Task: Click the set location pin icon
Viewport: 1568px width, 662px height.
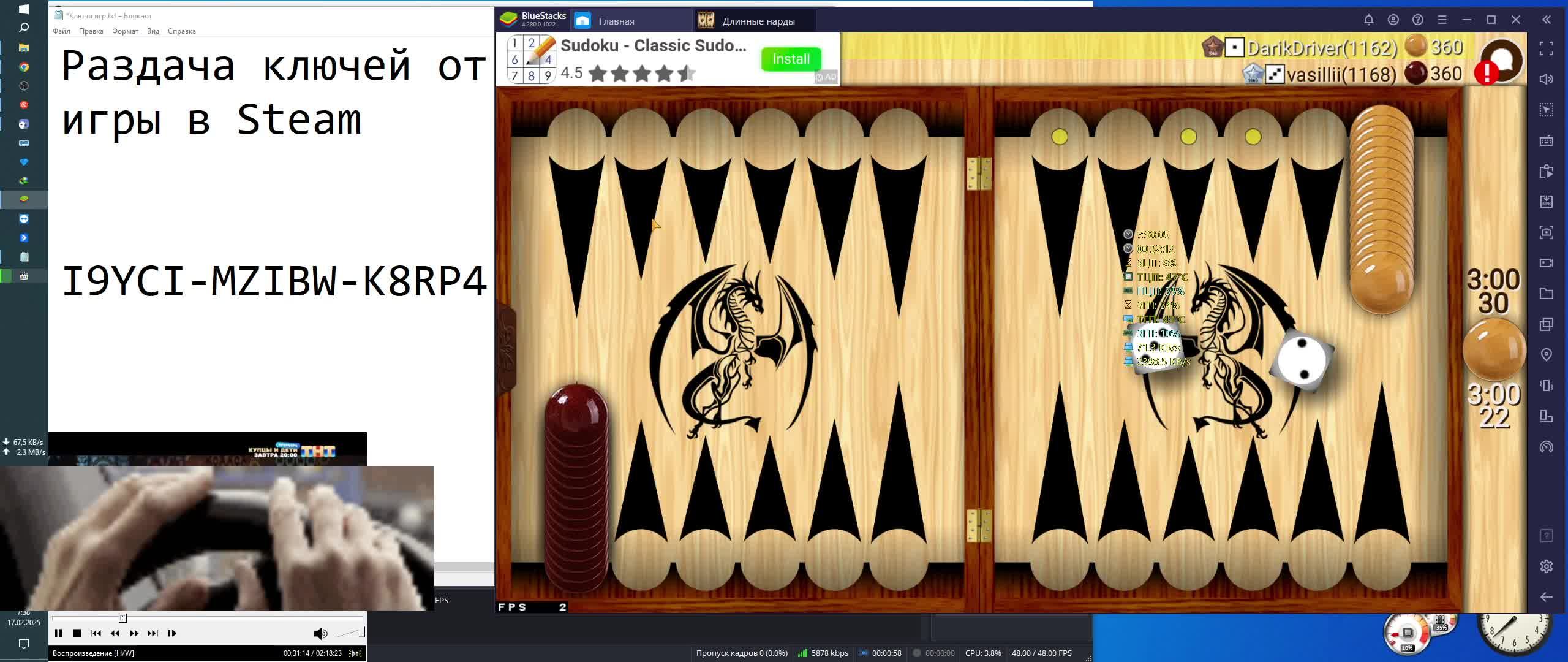Action: tap(1546, 355)
